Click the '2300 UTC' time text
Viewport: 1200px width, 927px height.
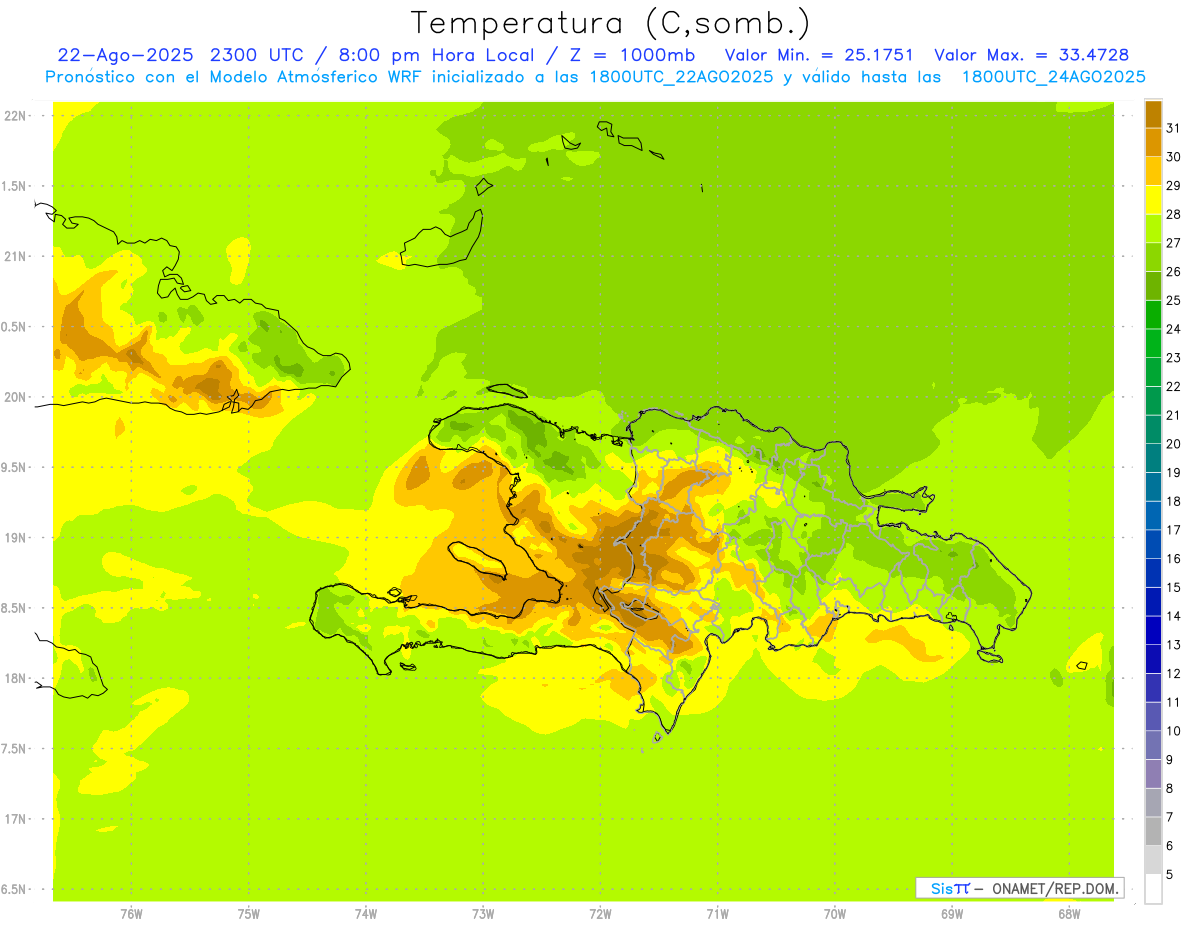[259, 55]
